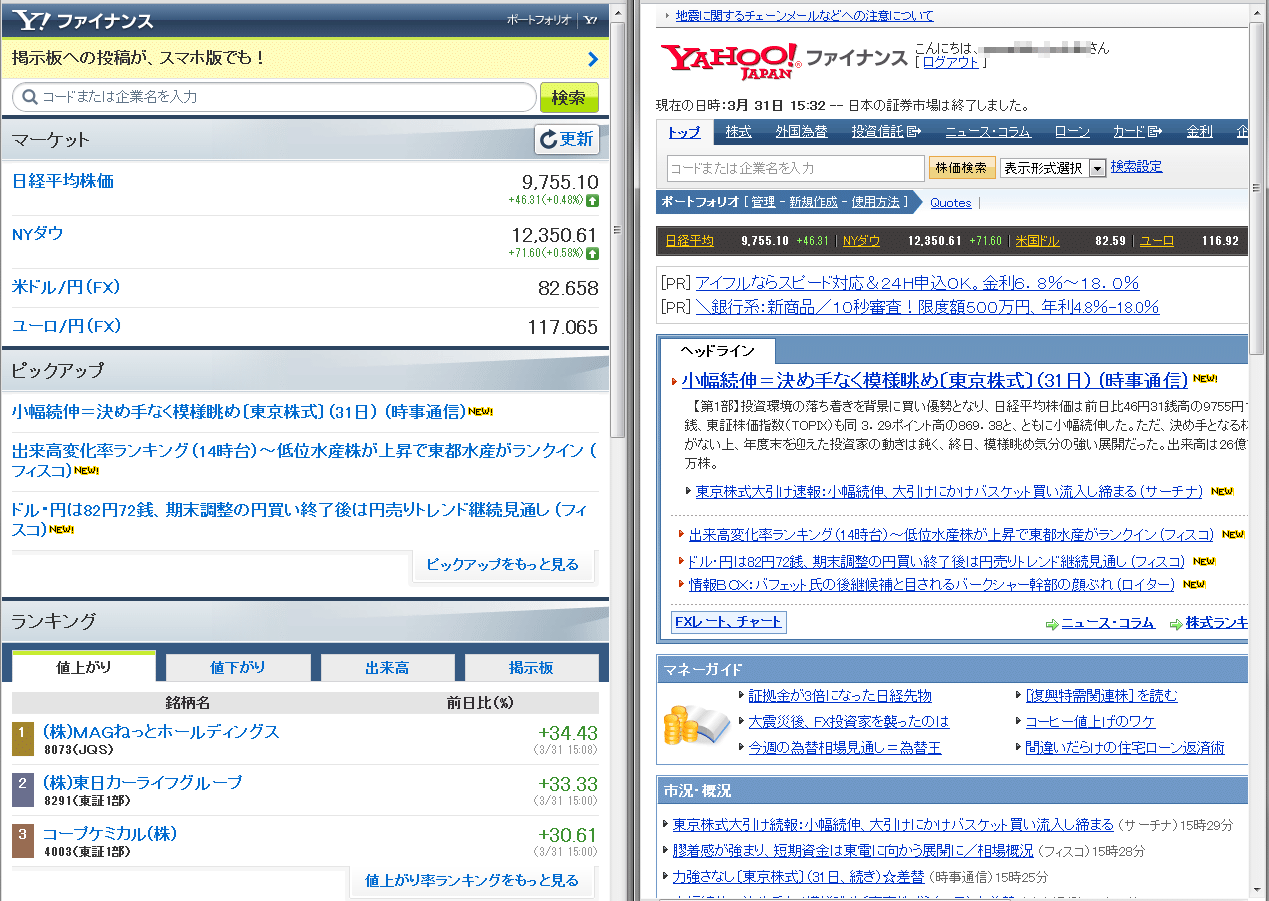Click 値上がり率ランキングをもっと見る button
1269x901 pixels.
472,881
